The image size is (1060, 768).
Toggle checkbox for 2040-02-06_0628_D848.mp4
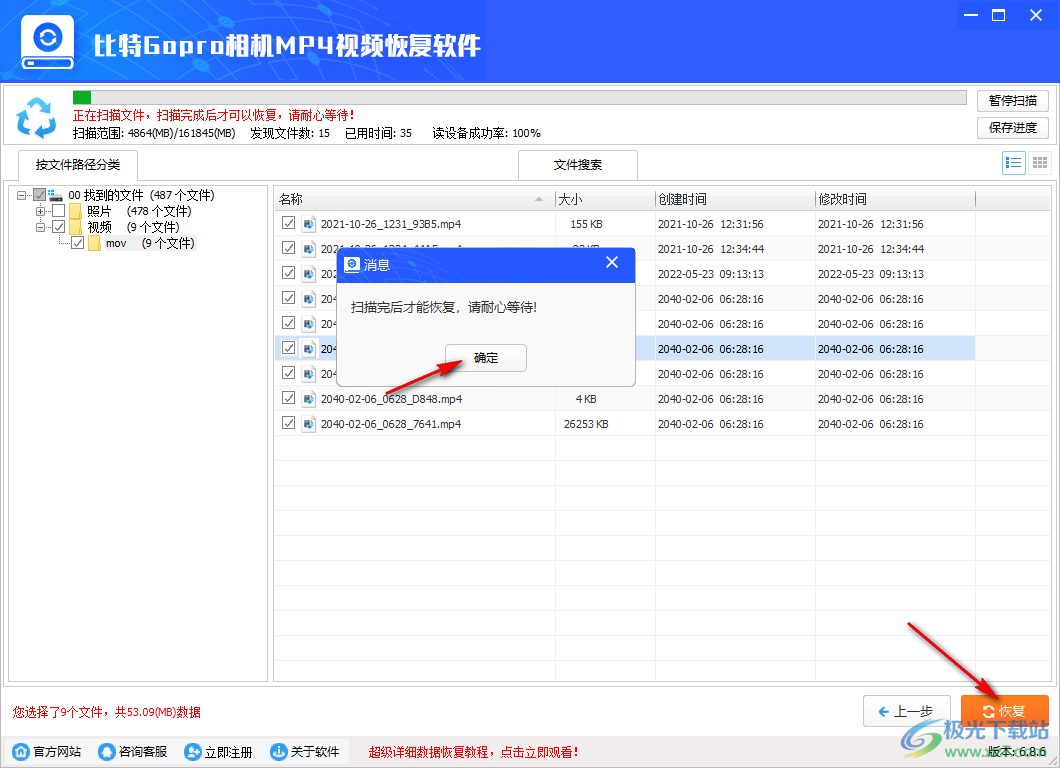click(x=289, y=398)
